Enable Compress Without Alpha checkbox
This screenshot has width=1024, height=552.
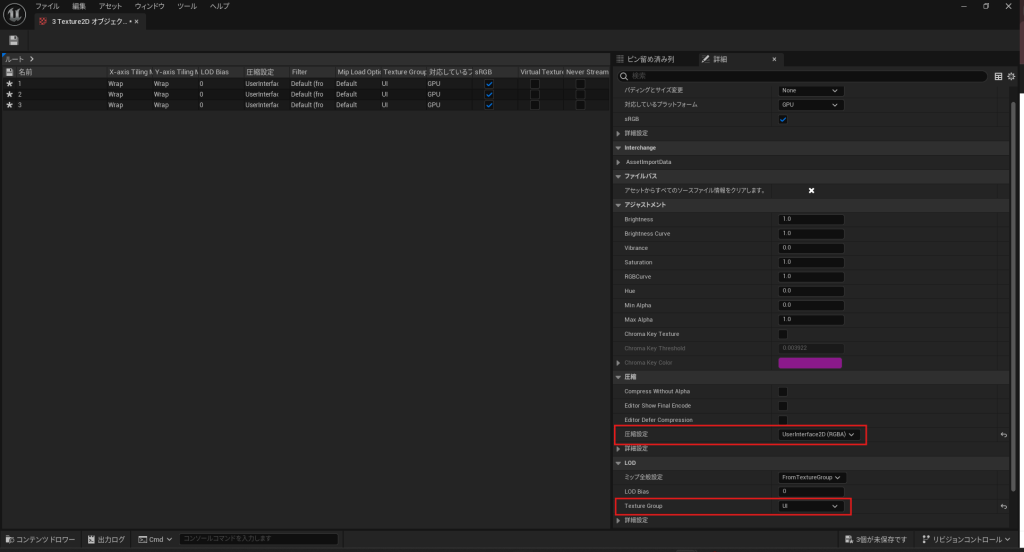point(783,392)
